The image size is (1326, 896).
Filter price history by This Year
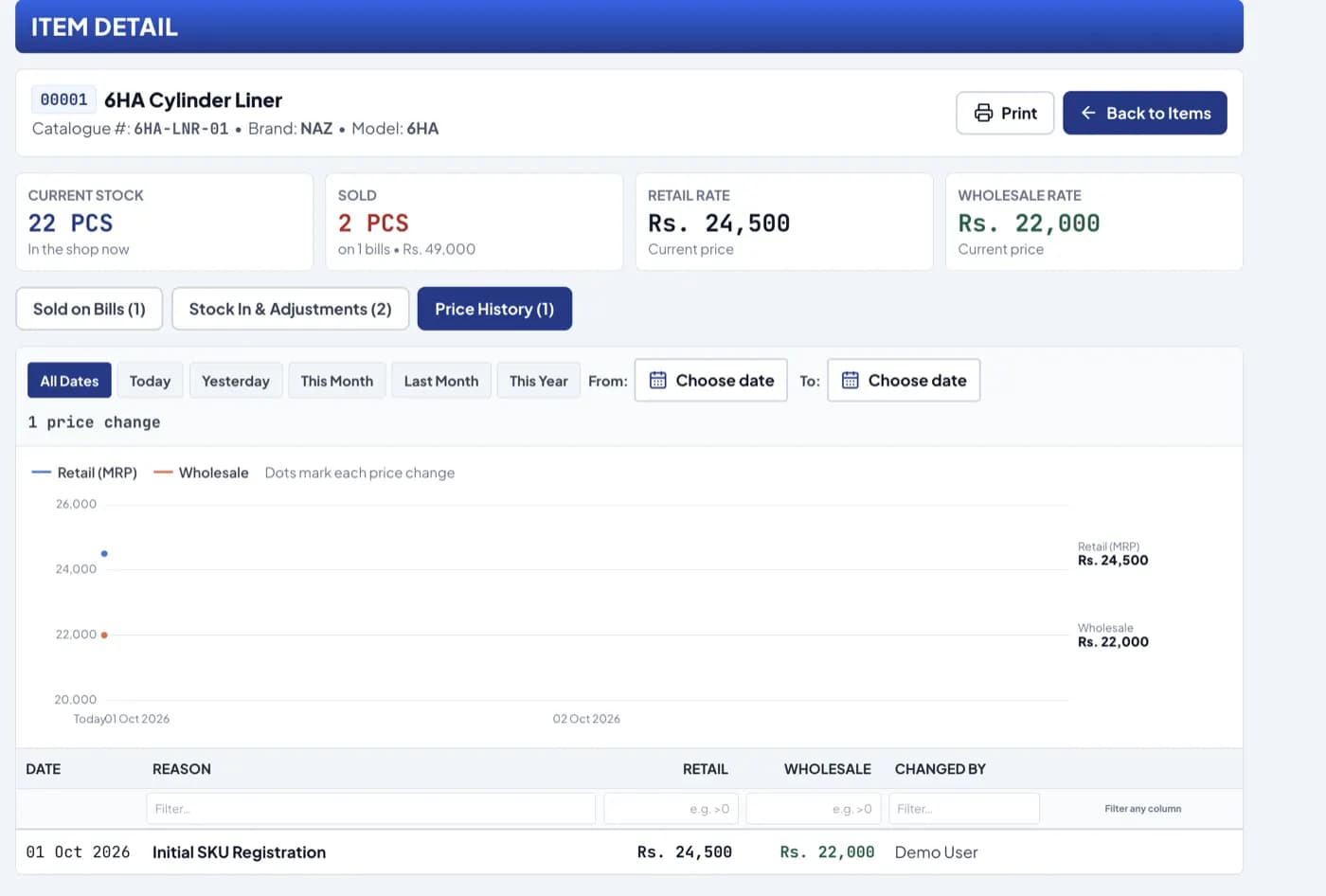point(539,381)
